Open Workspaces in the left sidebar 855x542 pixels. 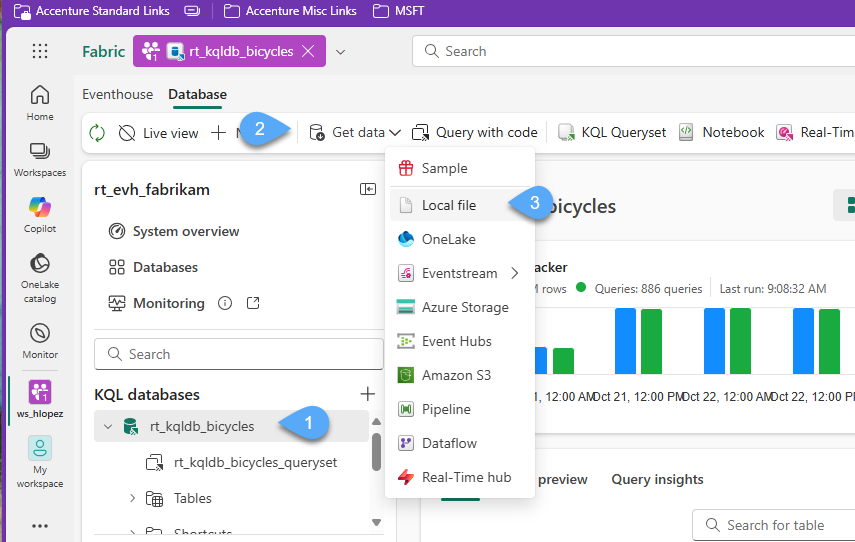(x=40, y=159)
